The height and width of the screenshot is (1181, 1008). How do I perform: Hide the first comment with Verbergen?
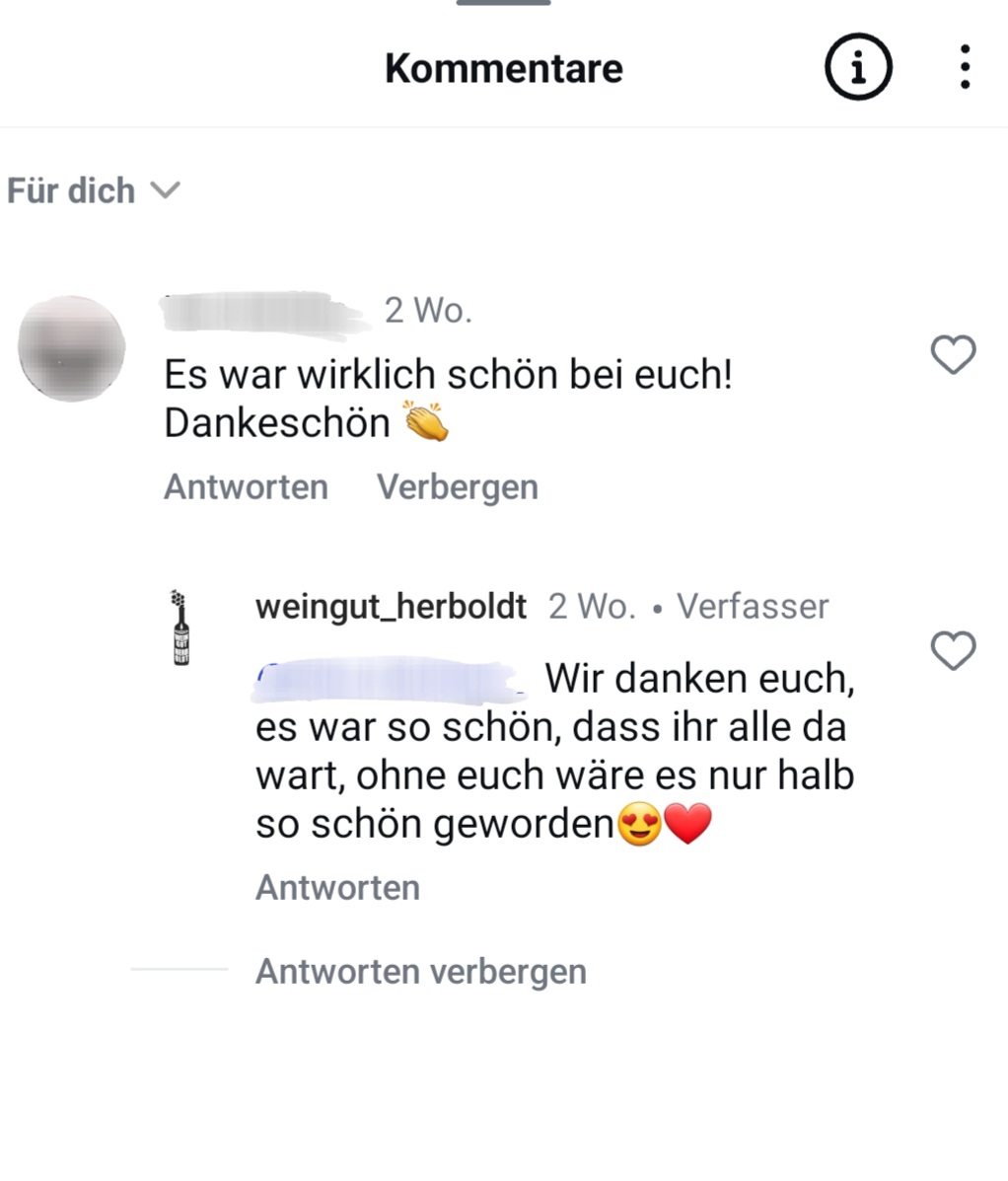click(x=458, y=486)
